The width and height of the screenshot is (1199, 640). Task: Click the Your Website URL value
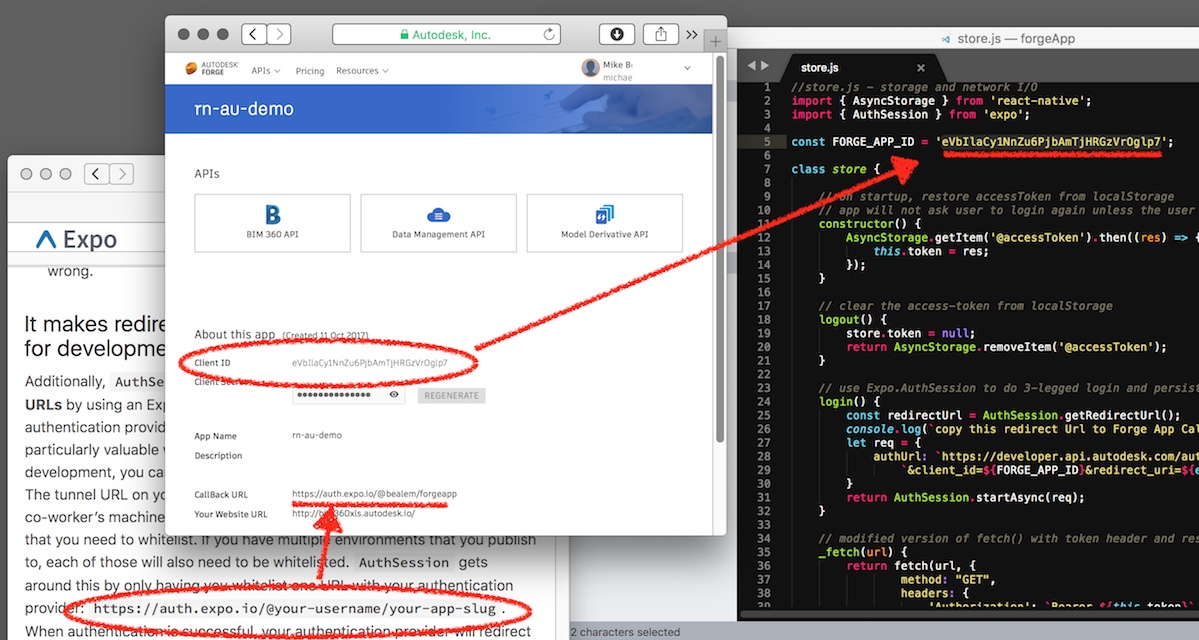(353, 514)
